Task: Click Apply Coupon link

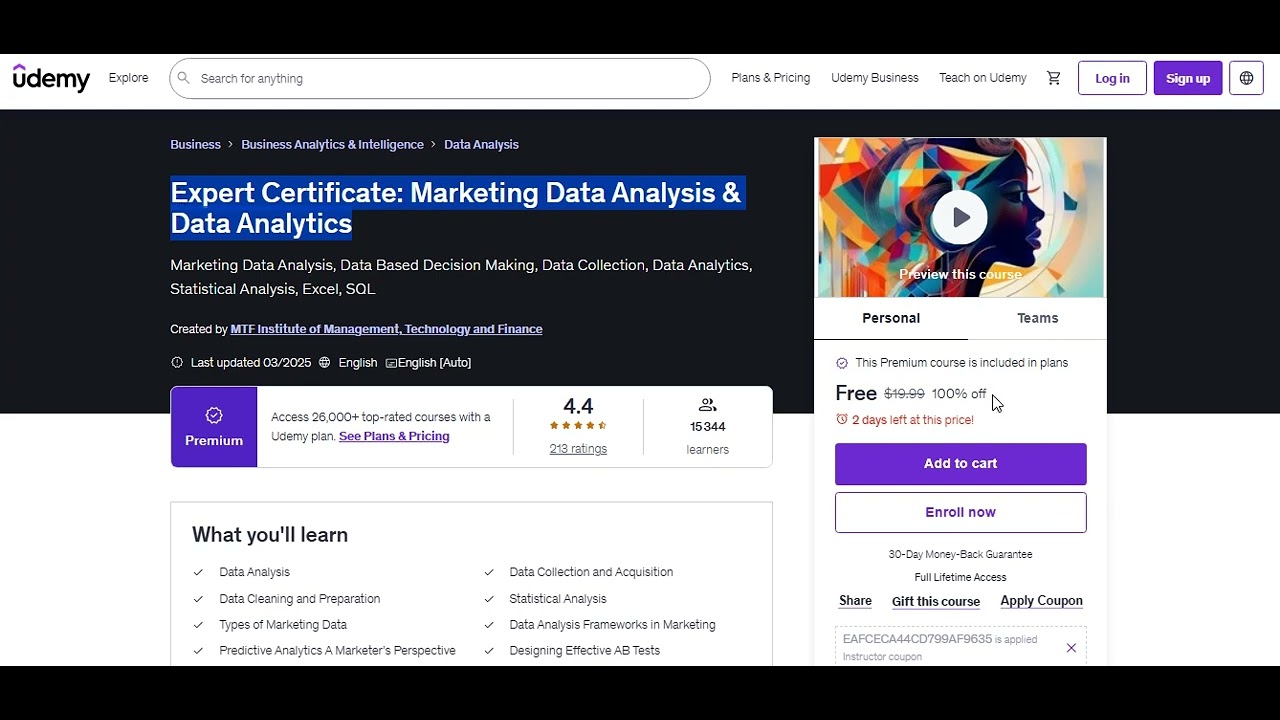Action: click(x=1041, y=601)
